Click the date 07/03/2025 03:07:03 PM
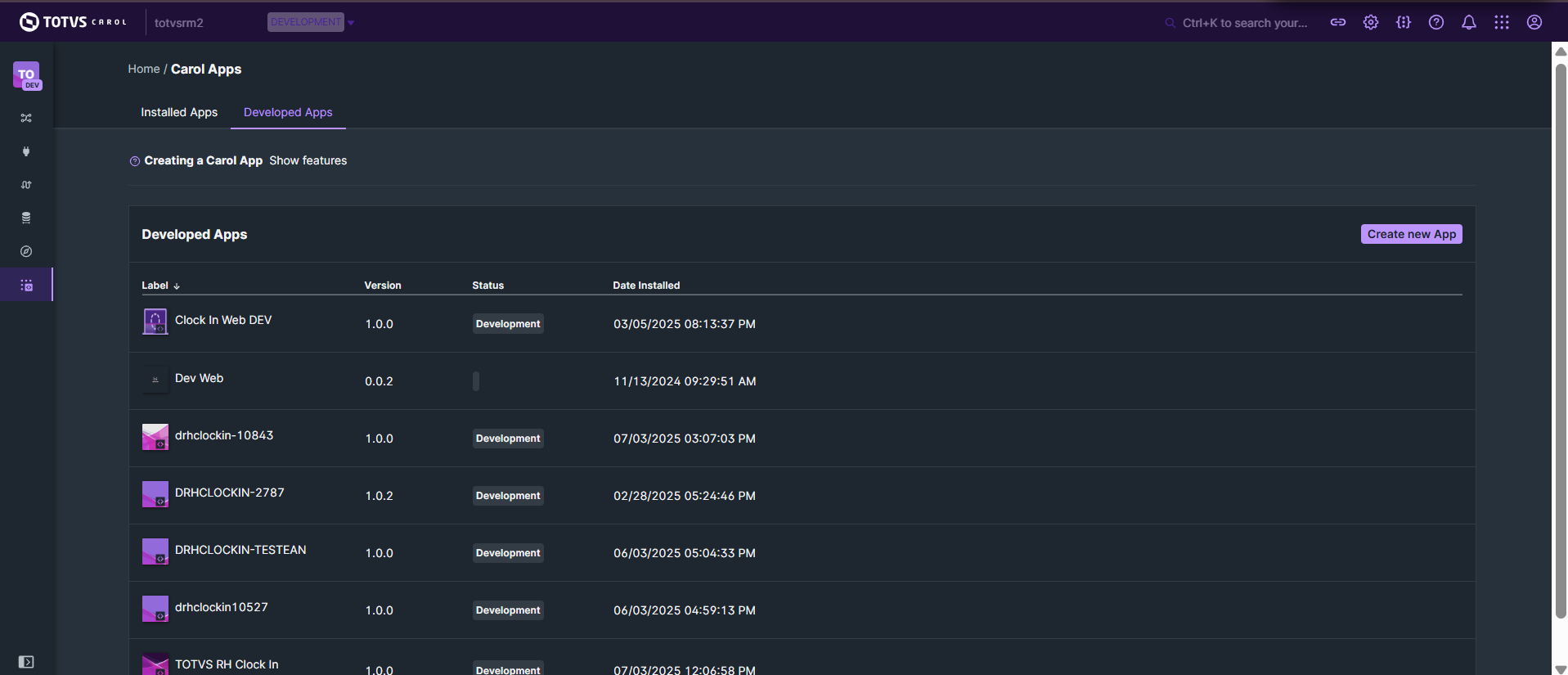Screen dimensions: 1568x675 coord(685,439)
